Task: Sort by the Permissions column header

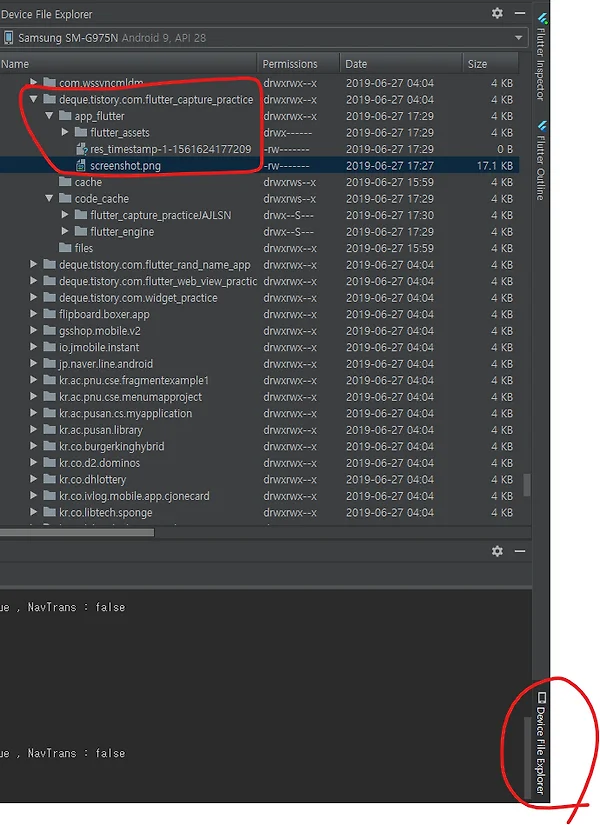Action: (298, 64)
